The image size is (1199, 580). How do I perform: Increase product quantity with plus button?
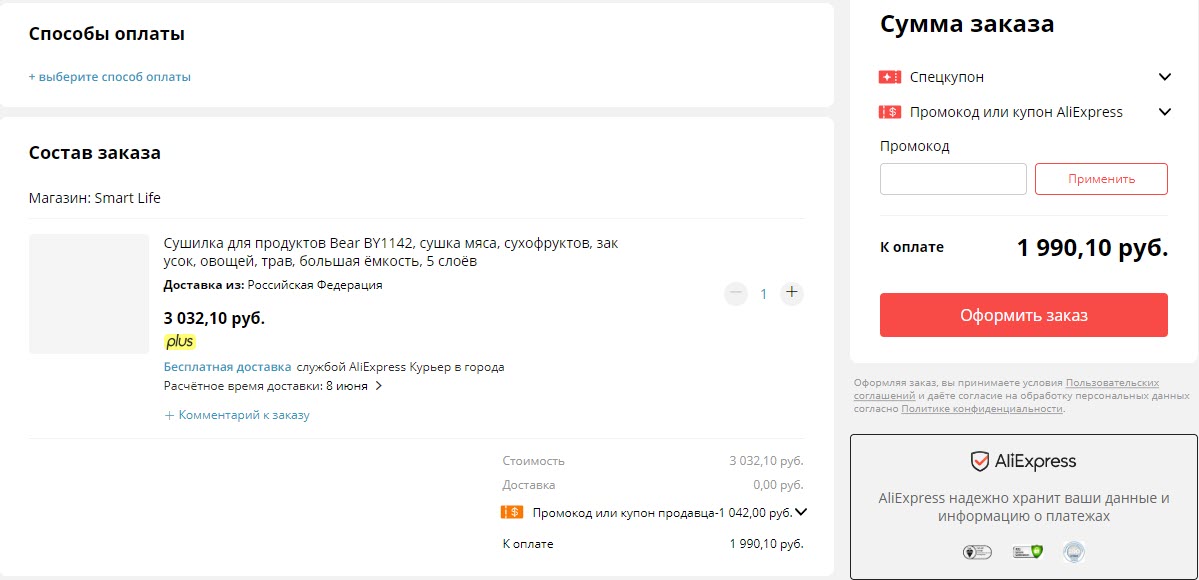click(791, 293)
